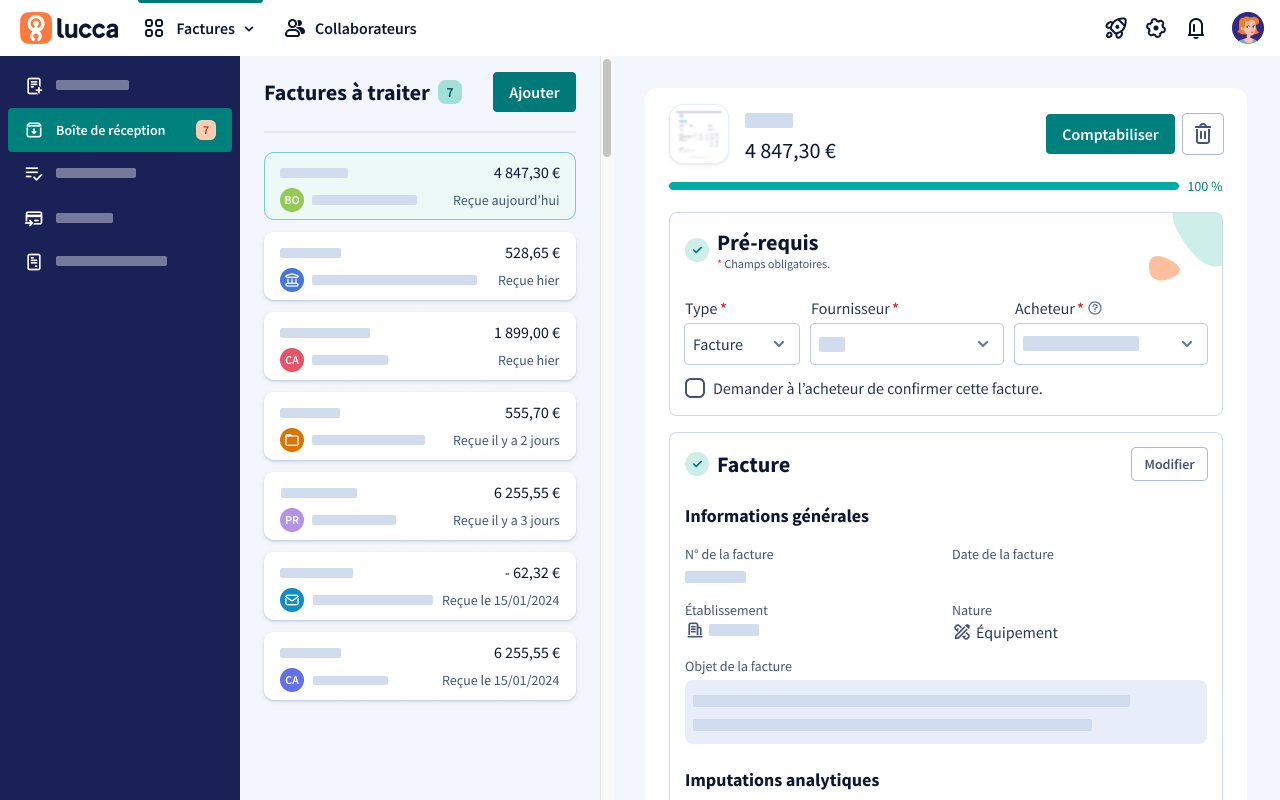Click the Modifier button in Facture section

click(1169, 464)
